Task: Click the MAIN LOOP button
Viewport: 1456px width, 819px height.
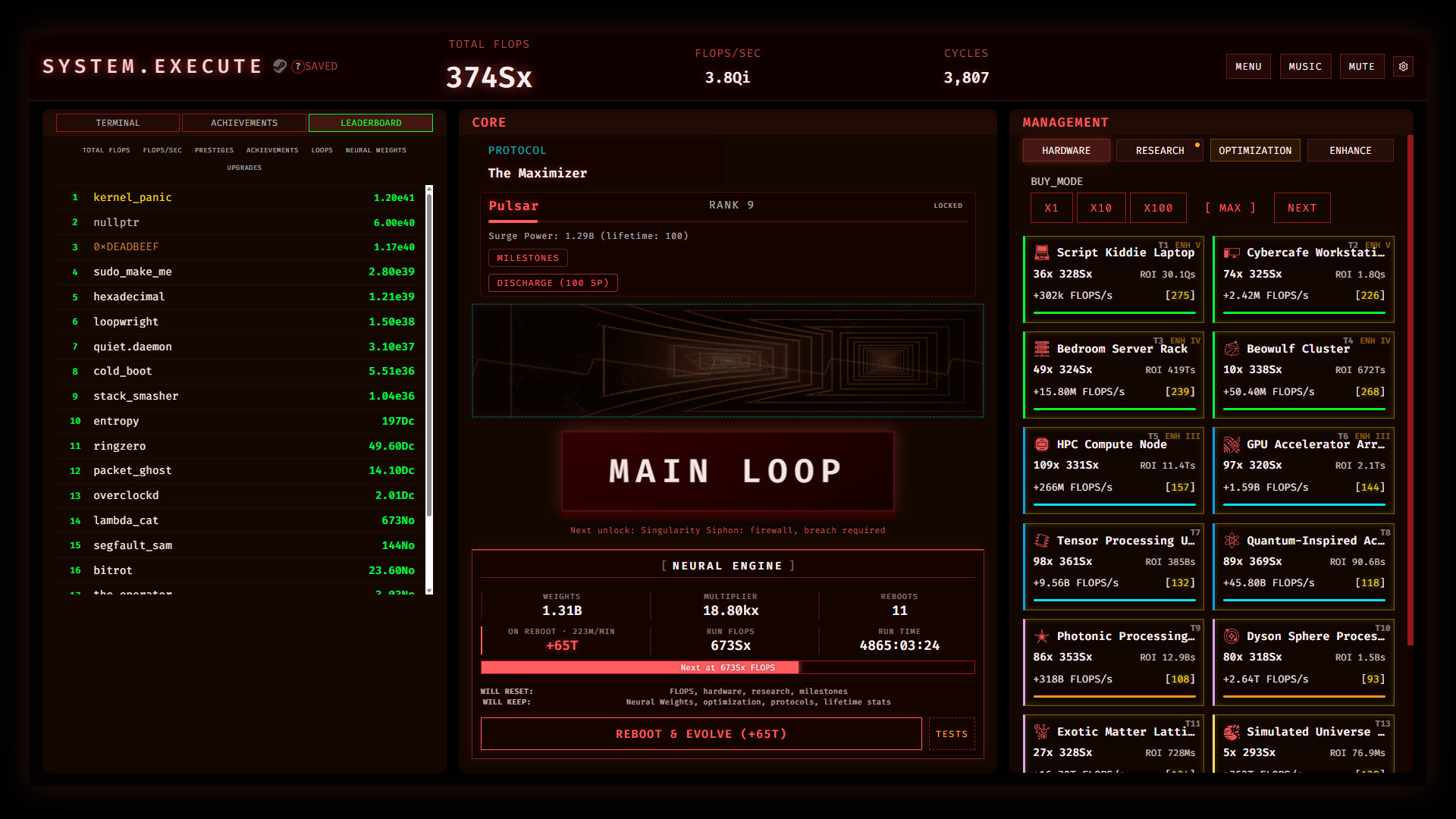Action: (x=727, y=471)
